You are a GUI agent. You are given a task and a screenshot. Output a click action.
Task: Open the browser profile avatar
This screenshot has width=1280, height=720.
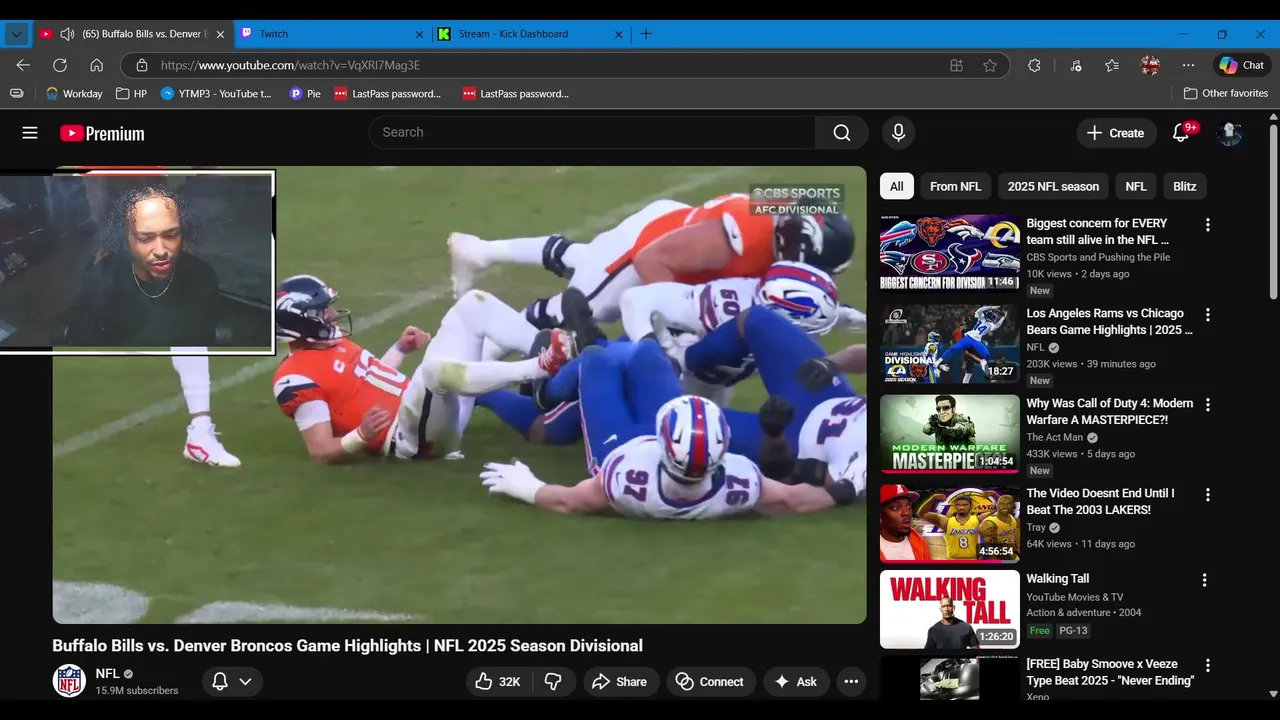point(1150,65)
